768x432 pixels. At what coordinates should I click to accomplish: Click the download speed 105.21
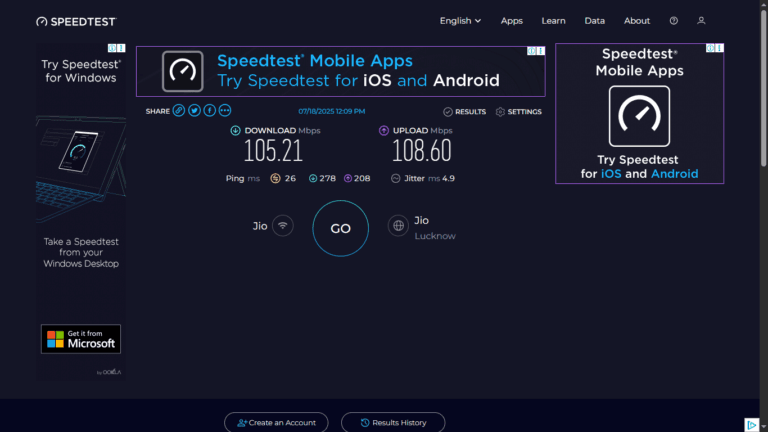coord(273,151)
